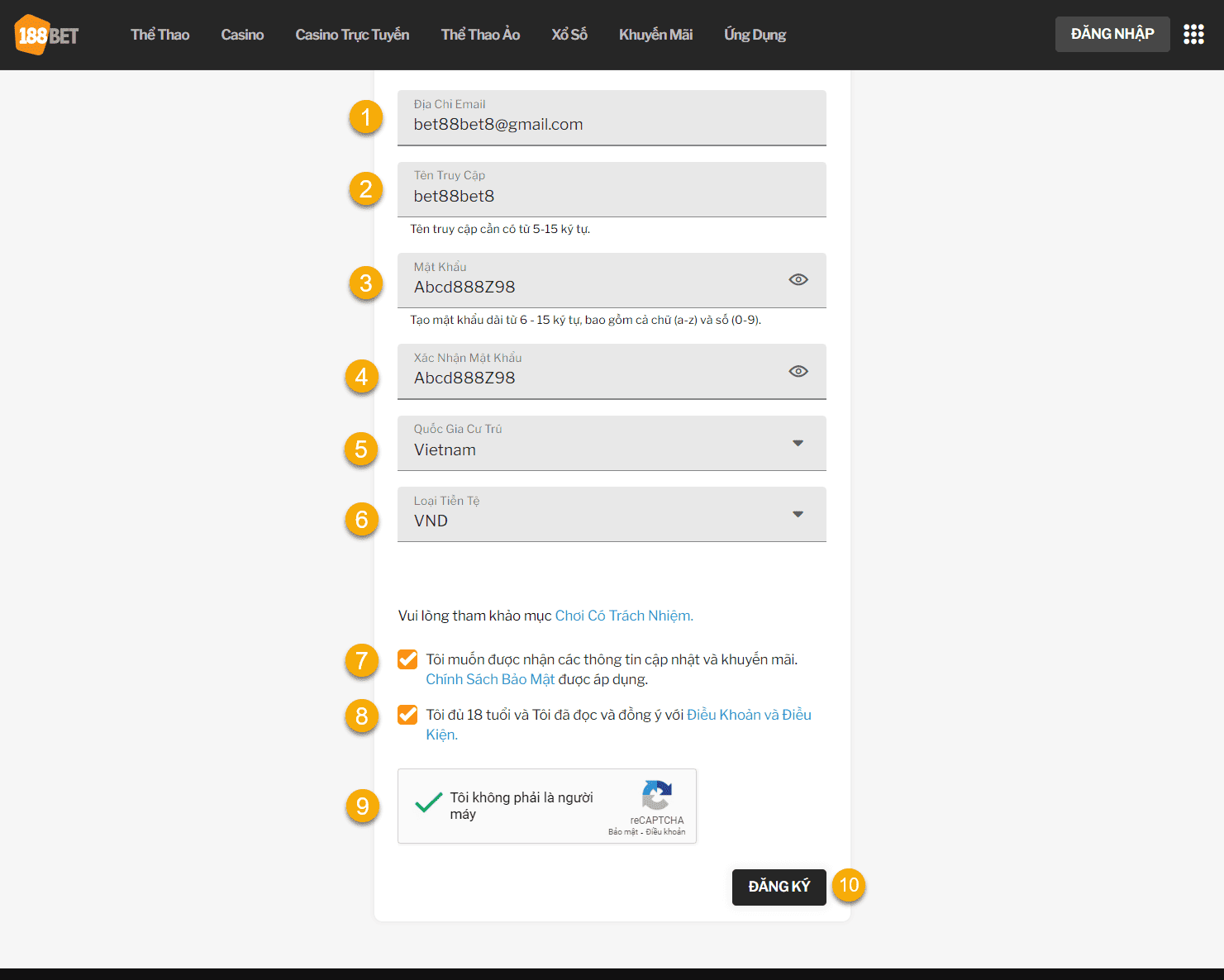Focus the Địa Chỉ Email field
This screenshot has width=1224, height=980.
[x=612, y=117]
